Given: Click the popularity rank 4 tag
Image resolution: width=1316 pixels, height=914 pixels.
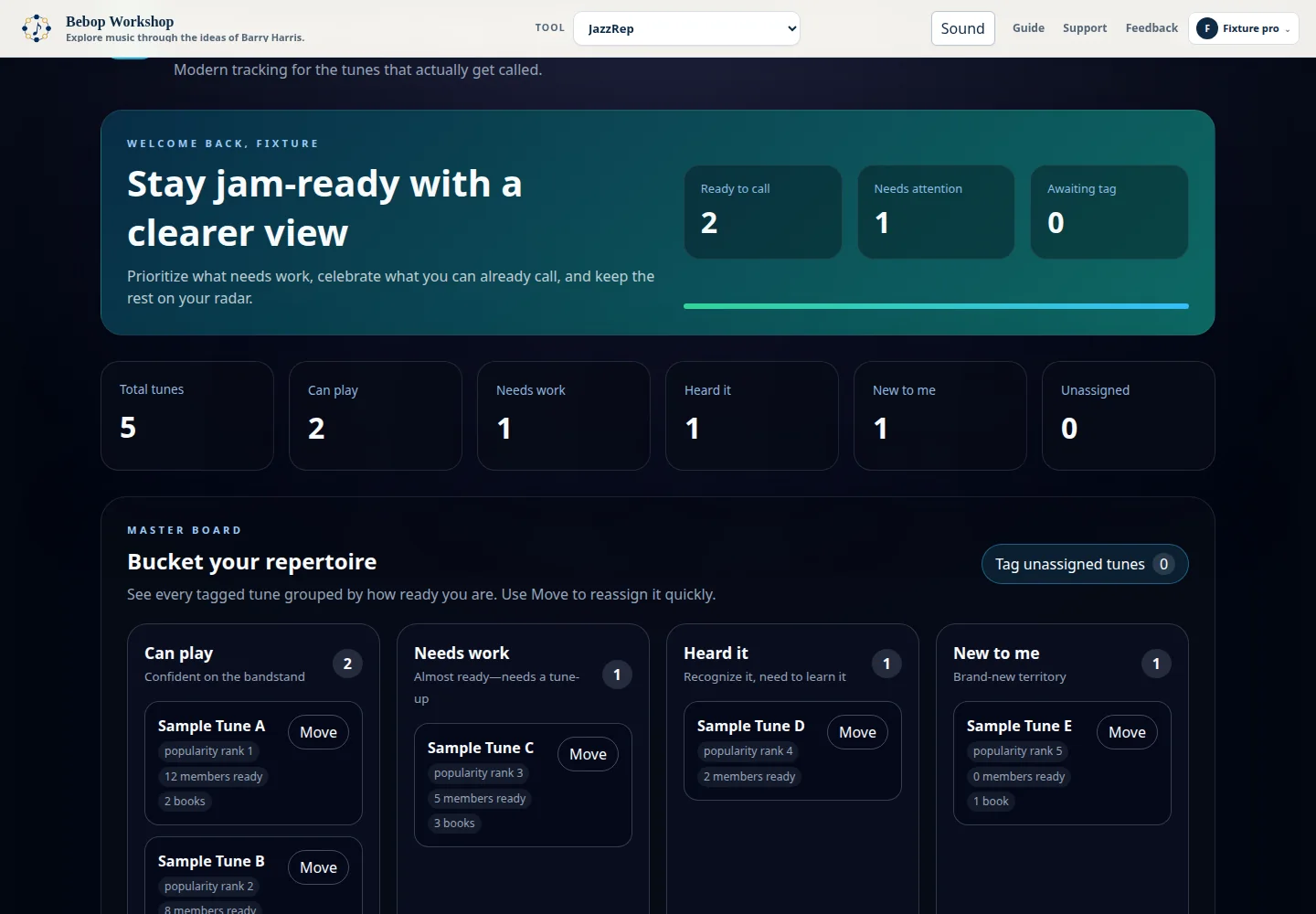Looking at the screenshot, I should [x=748, y=751].
